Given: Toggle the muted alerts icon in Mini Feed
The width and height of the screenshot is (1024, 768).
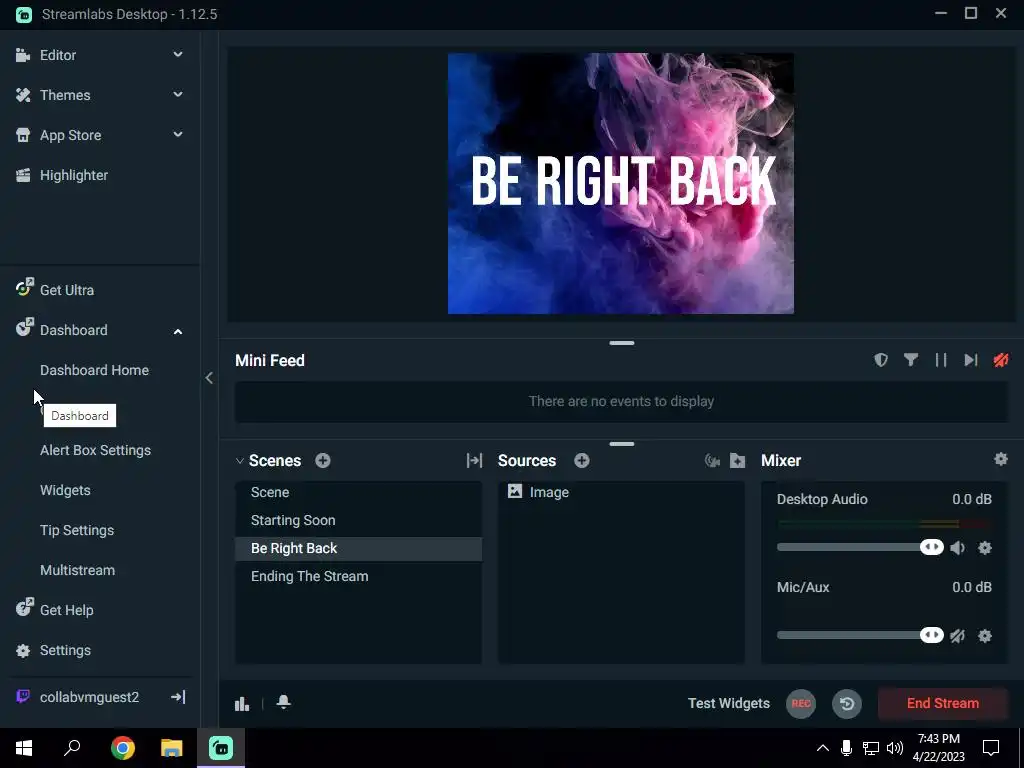Looking at the screenshot, I should 1001,360.
